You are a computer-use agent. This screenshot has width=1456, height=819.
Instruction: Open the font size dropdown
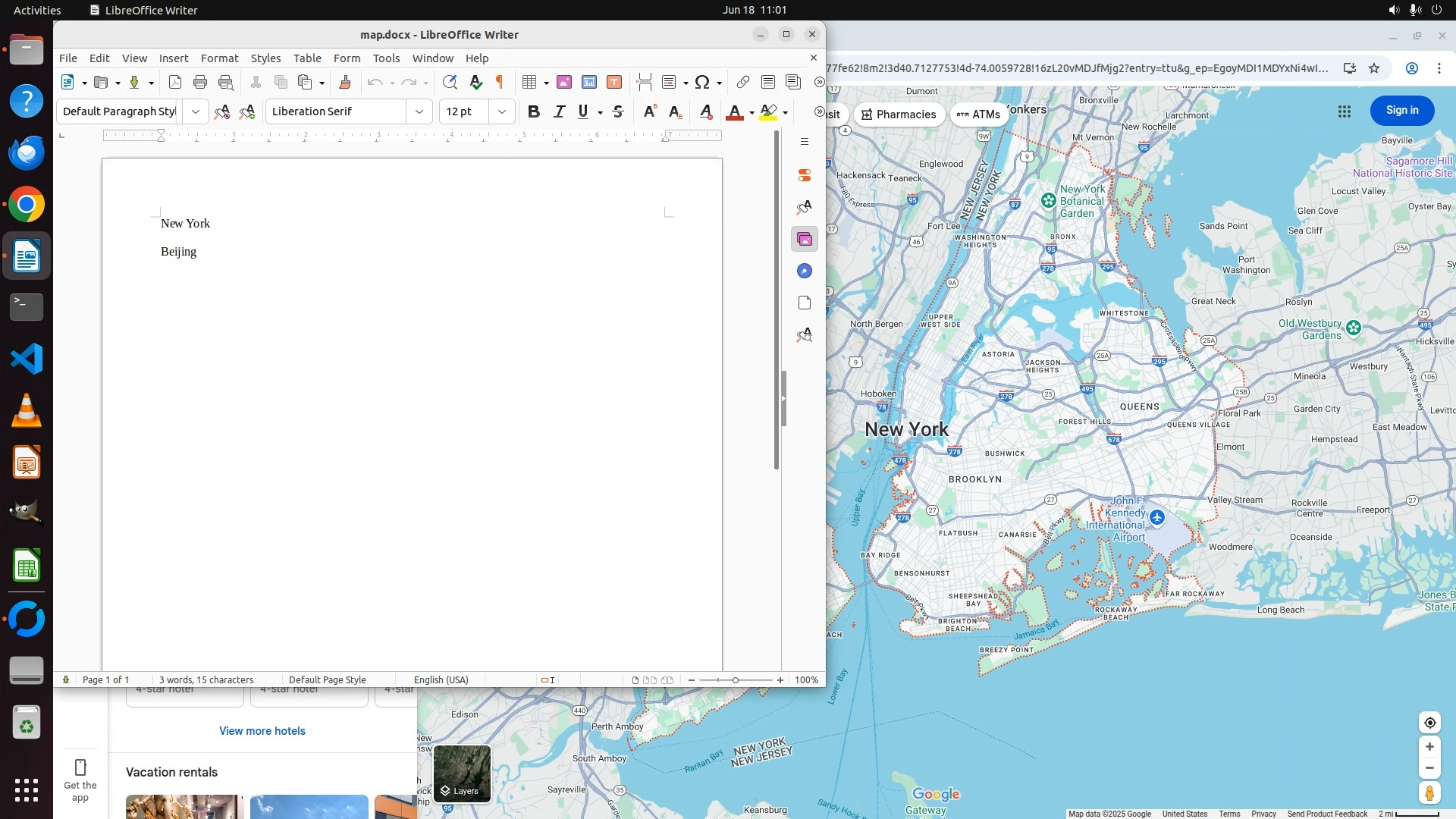[502, 112]
